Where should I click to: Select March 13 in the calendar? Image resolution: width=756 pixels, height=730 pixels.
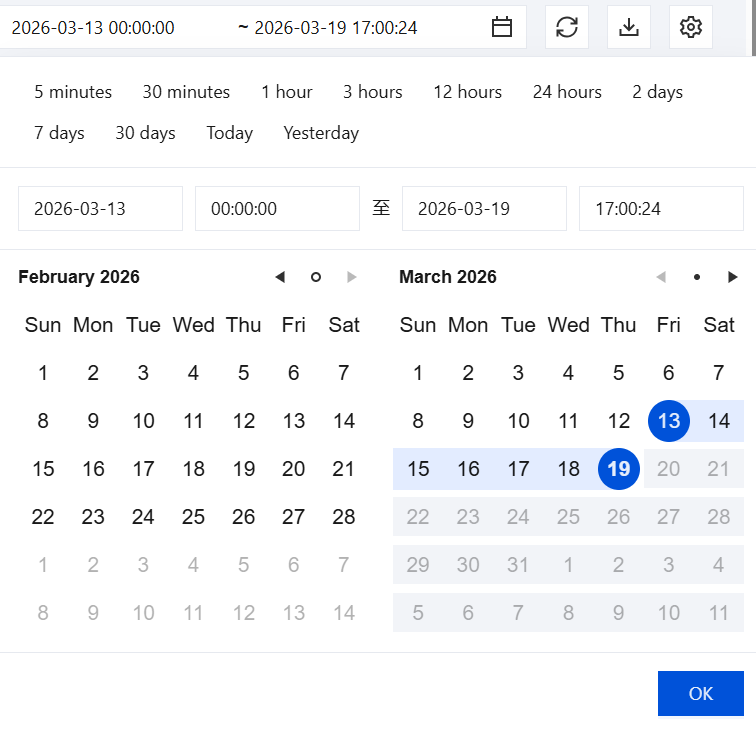669,421
